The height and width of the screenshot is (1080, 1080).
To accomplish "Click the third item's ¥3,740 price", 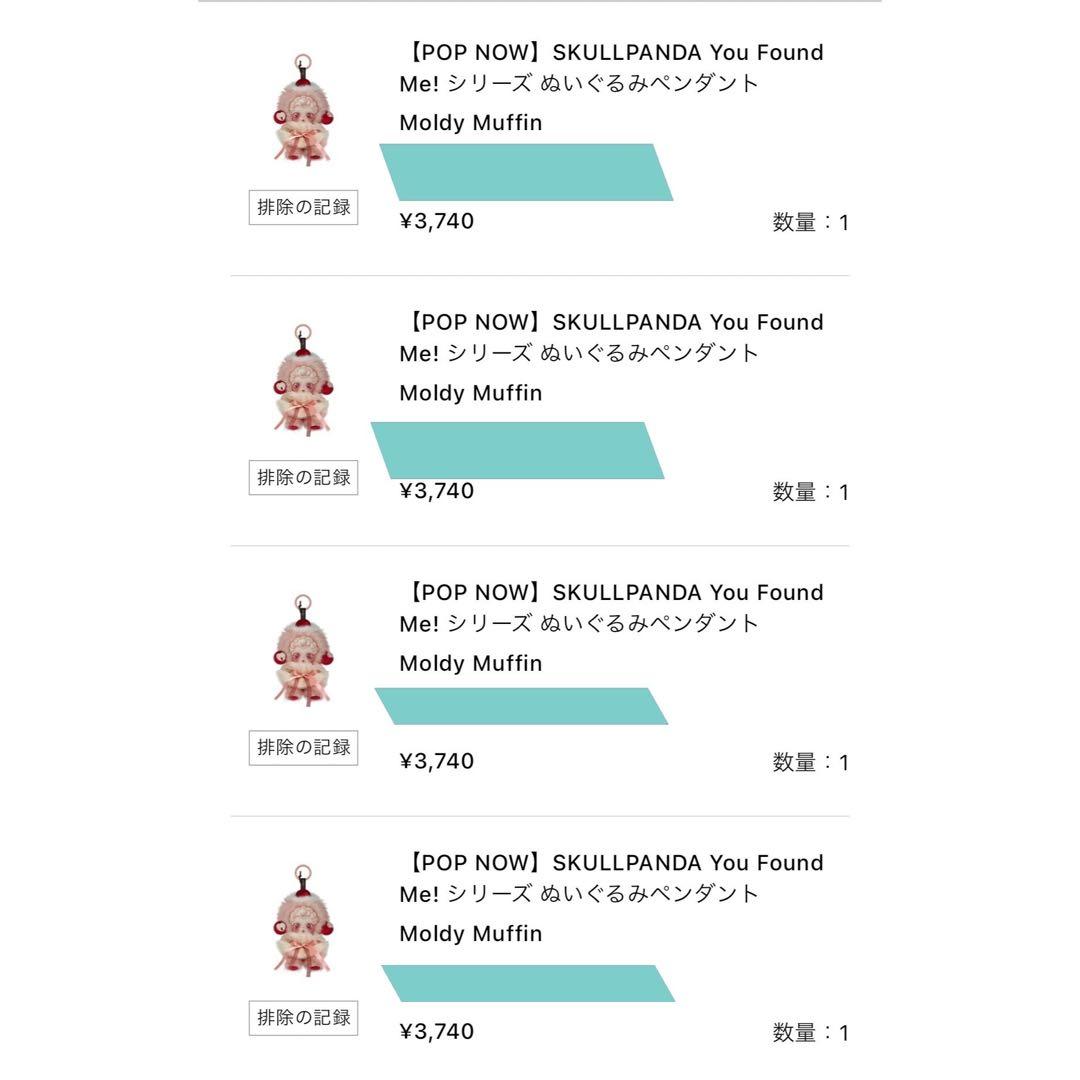I will click(x=437, y=761).
